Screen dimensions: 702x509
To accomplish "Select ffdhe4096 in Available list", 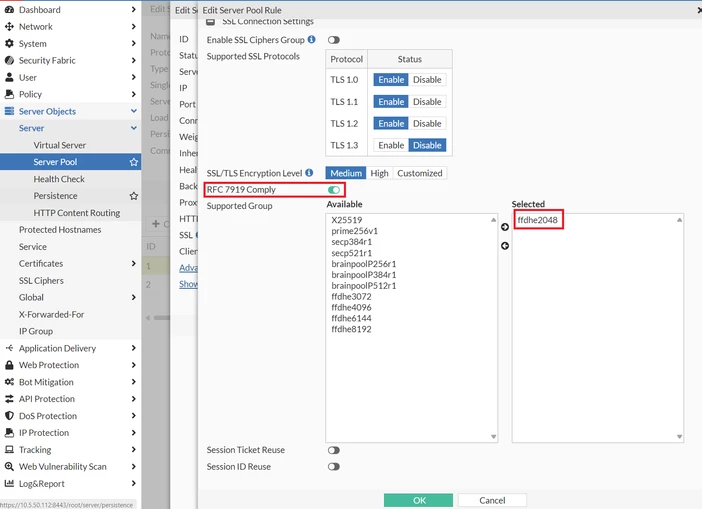I will coord(351,308).
